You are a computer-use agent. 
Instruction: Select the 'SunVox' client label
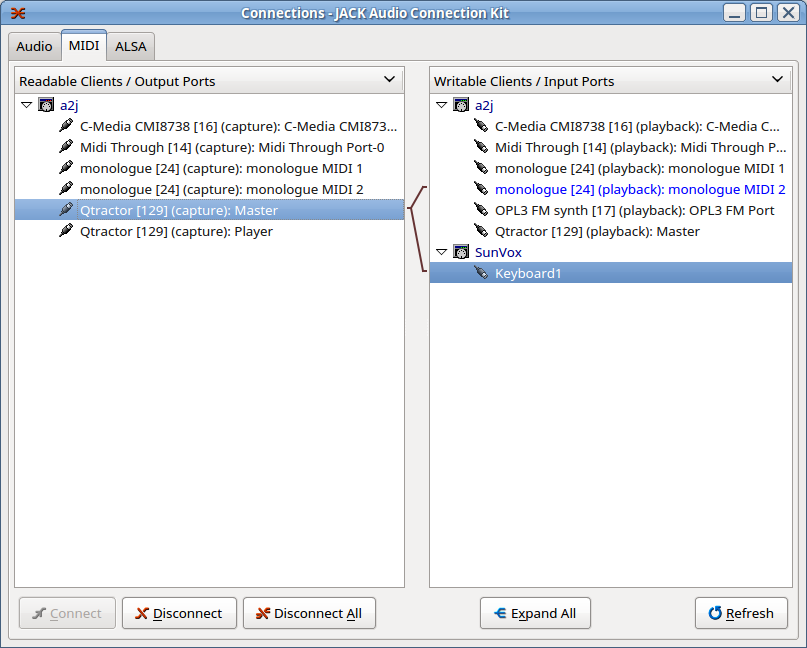click(498, 252)
